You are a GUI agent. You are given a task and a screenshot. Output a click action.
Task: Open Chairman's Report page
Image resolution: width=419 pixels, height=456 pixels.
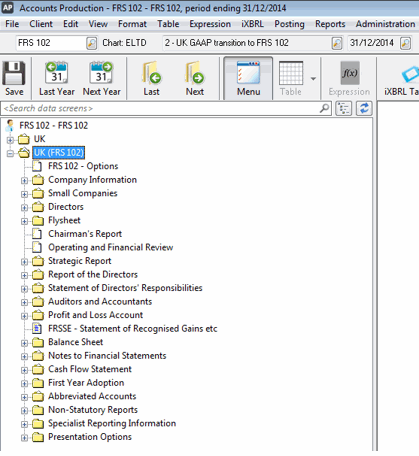[85, 234]
